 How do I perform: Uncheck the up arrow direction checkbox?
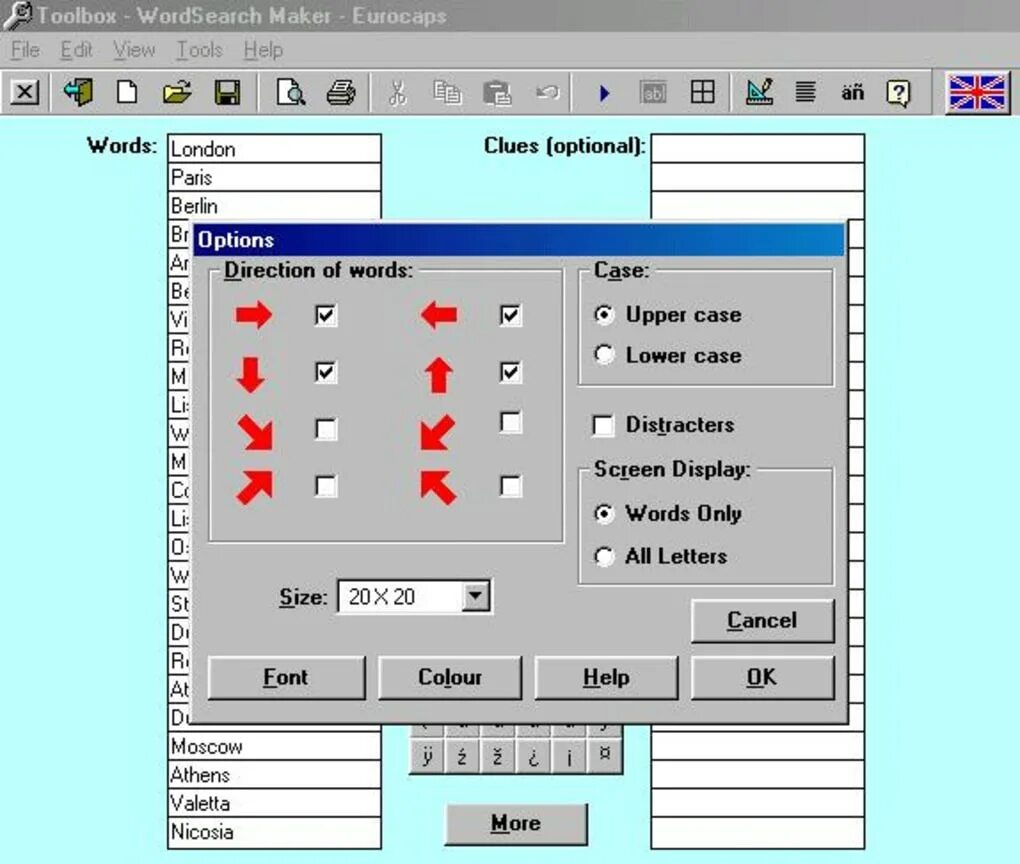[x=510, y=372]
